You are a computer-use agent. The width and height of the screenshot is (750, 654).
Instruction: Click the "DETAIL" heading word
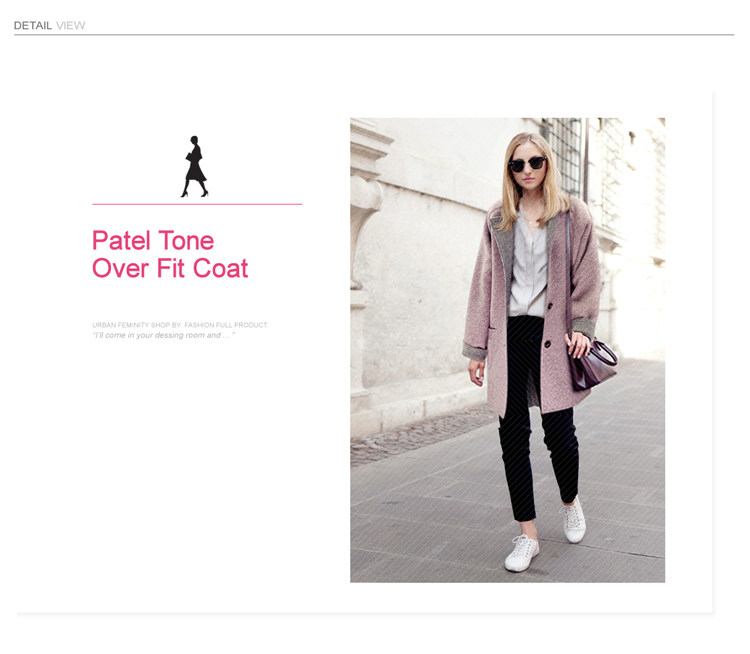click(33, 25)
